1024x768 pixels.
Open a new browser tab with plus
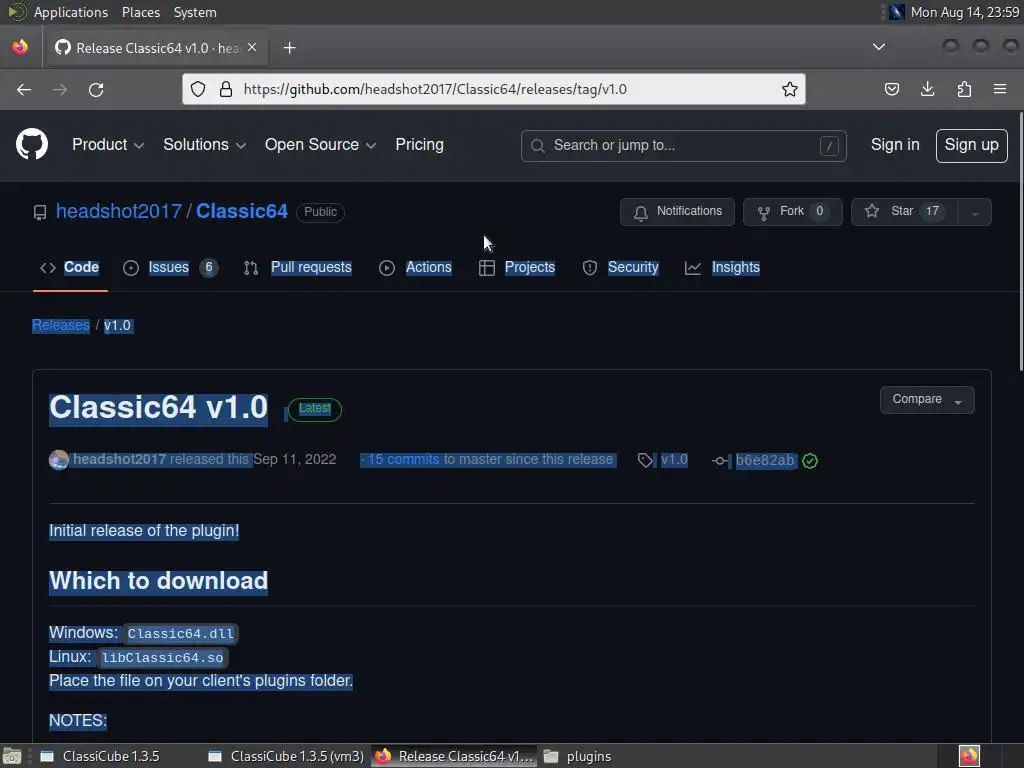coord(289,48)
